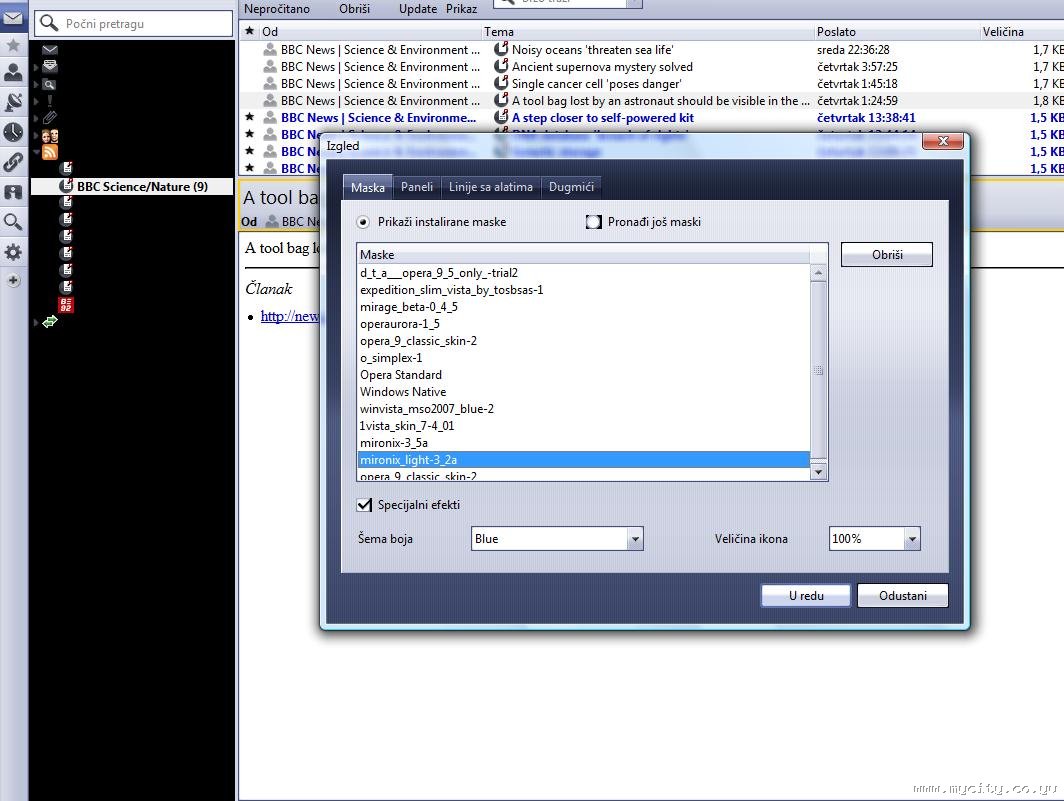Switch to the Dugmići tab

click(571, 187)
